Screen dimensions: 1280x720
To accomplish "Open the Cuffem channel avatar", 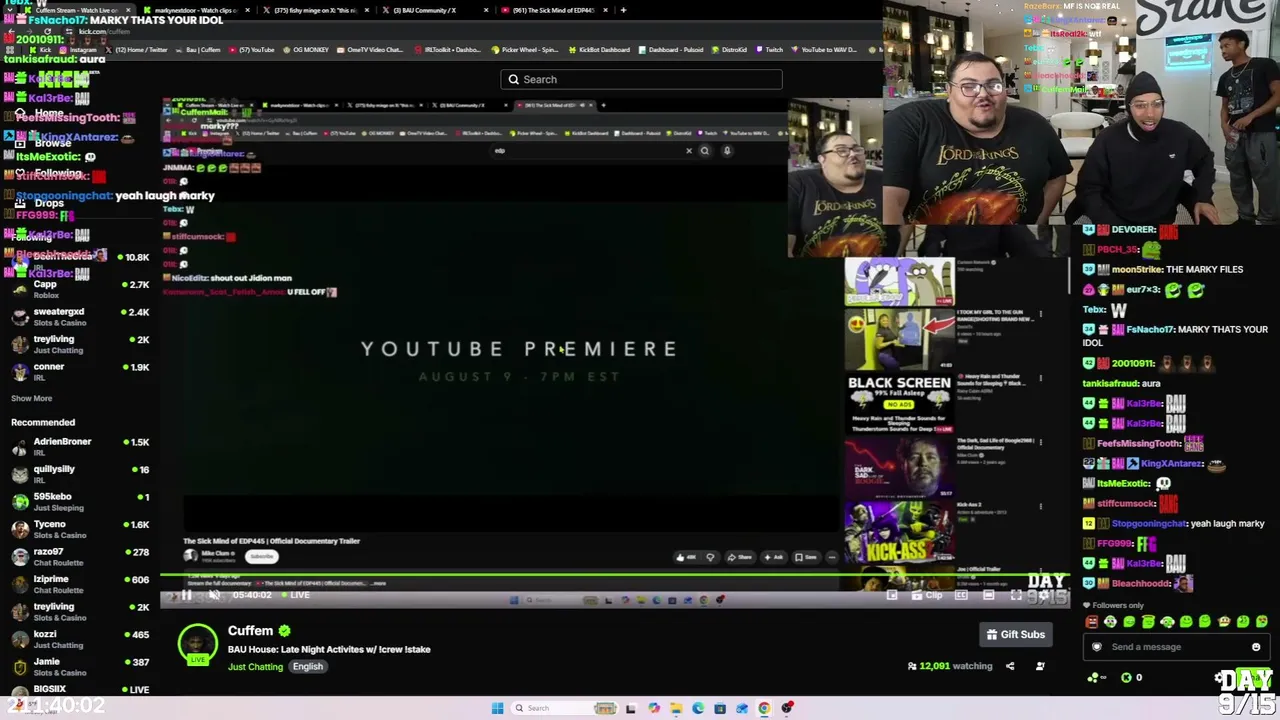I will [197, 645].
